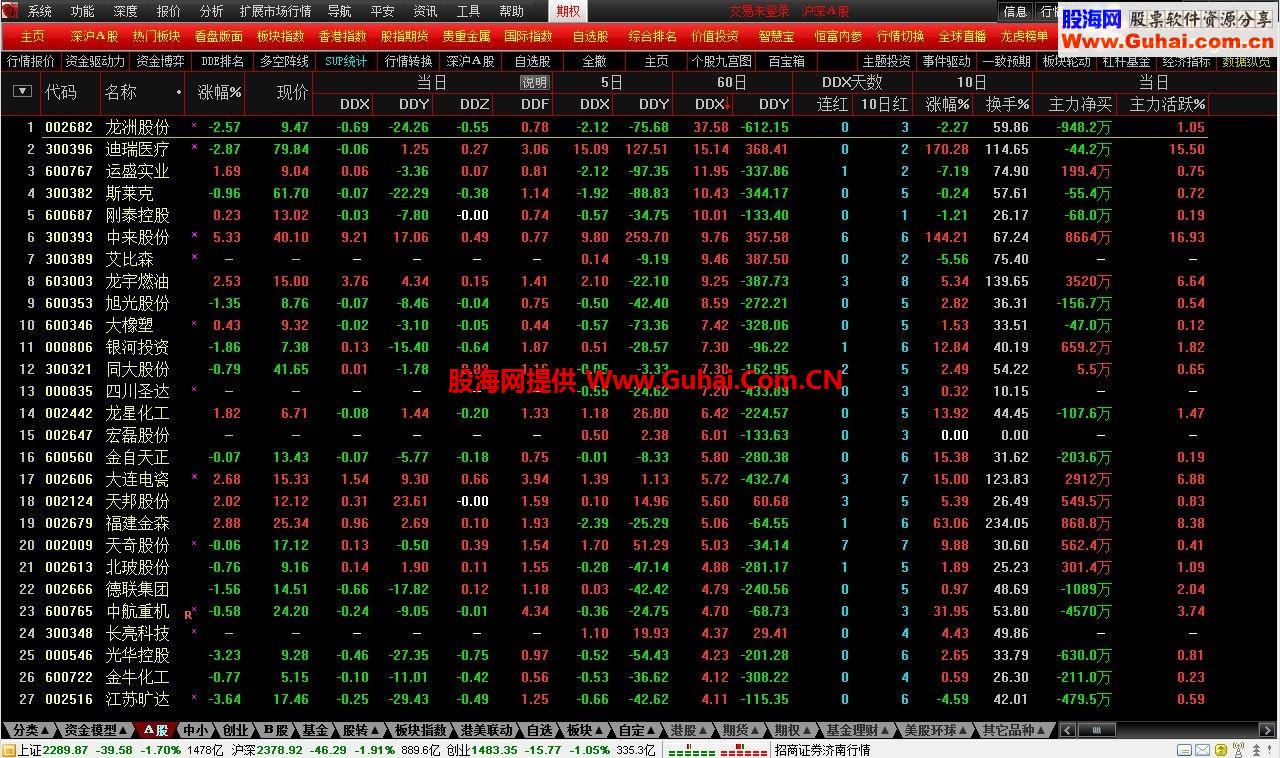Sort by the 连红 column header

832,104
